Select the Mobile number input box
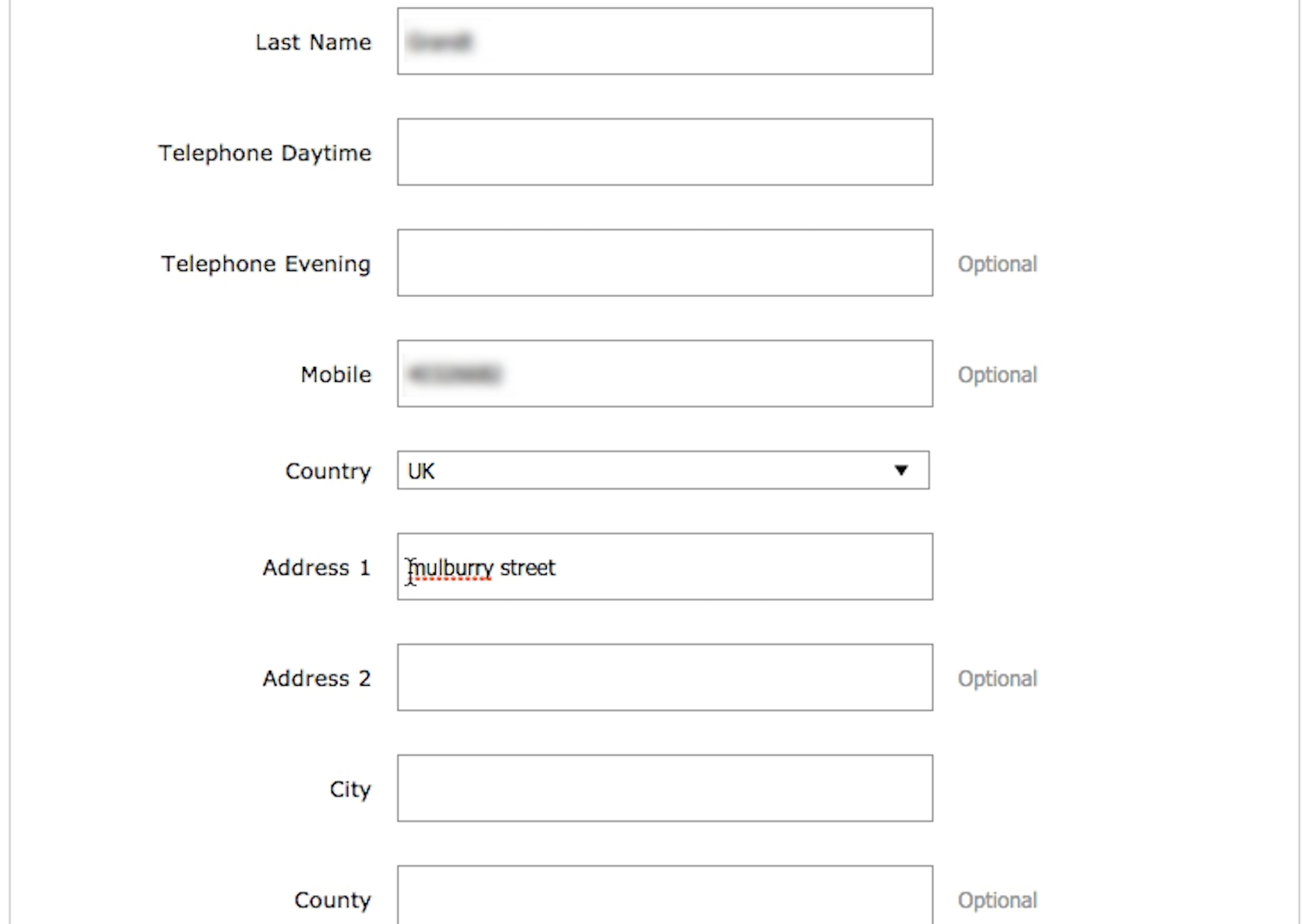 point(664,374)
